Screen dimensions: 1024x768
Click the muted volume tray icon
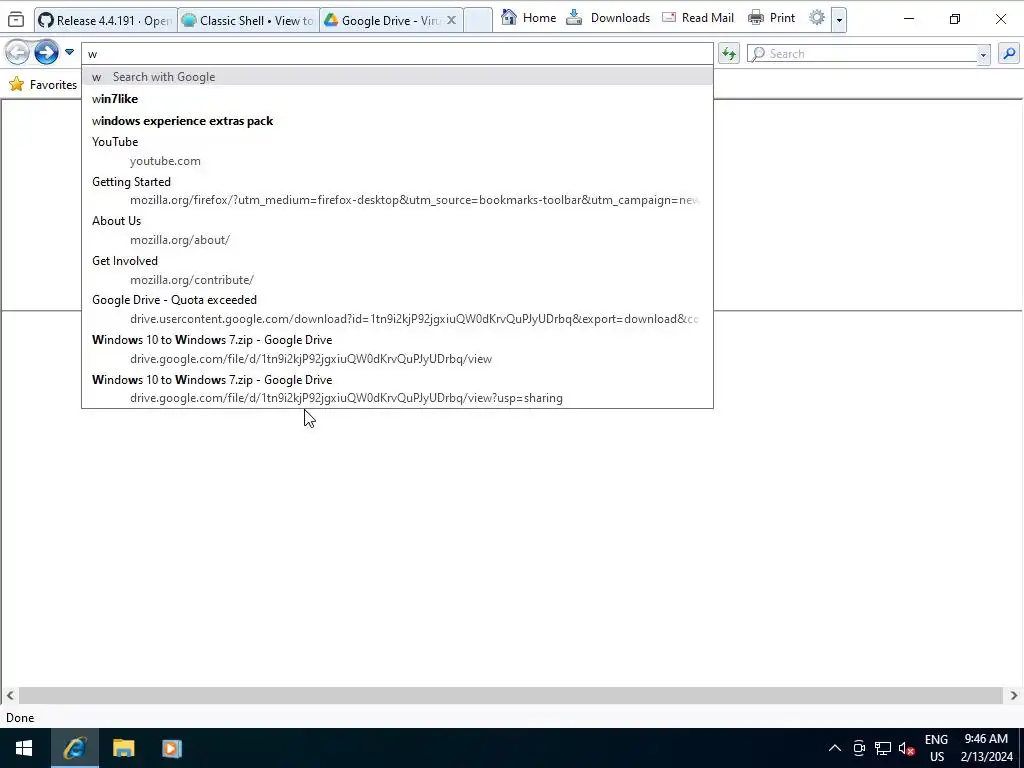[906, 748]
